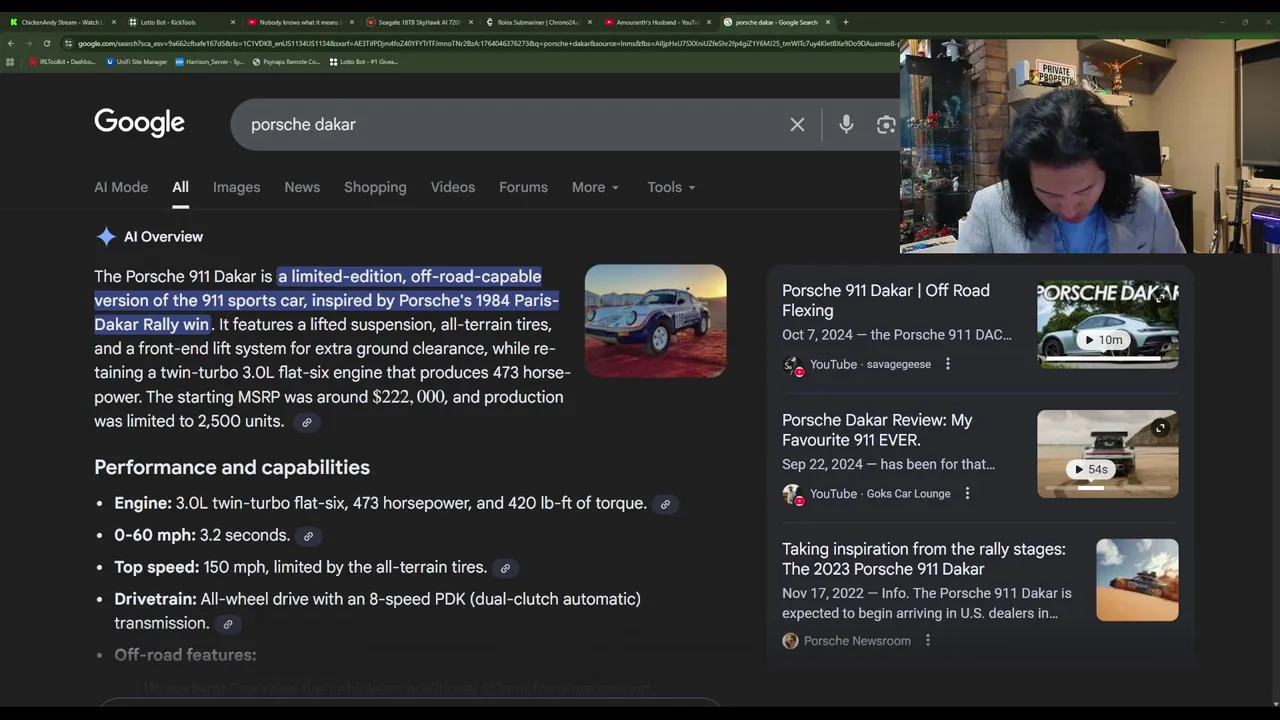Switch to News results
The width and height of the screenshot is (1280, 720).
[x=302, y=187]
